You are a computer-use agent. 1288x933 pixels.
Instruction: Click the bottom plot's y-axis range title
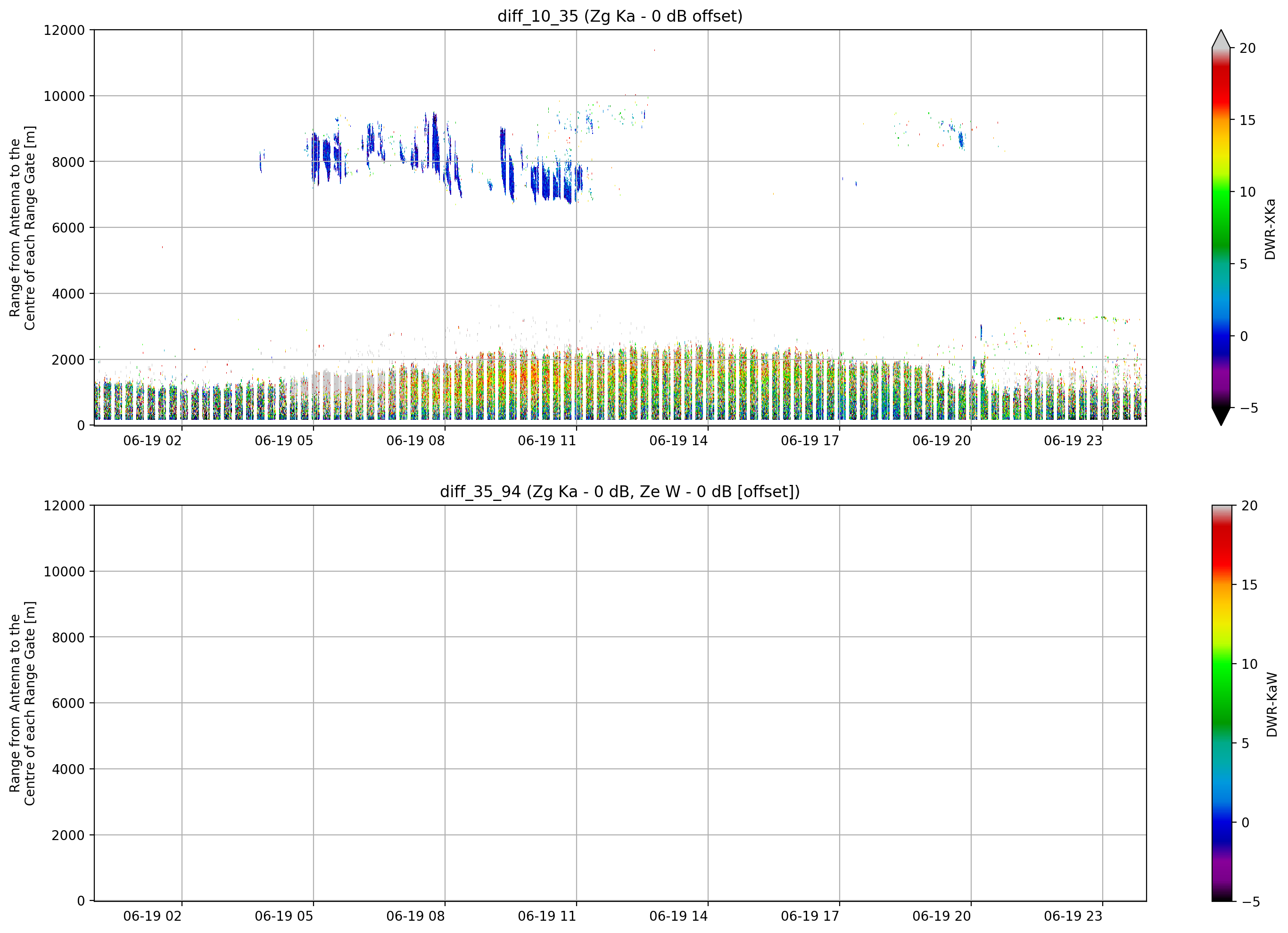22,703
